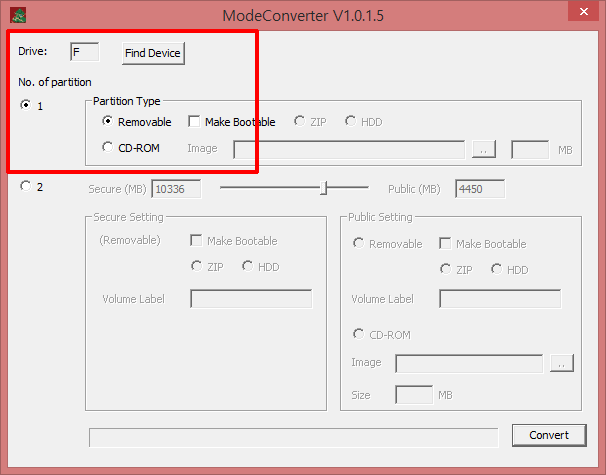The width and height of the screenshot is (606, 475).
Task: Click the Image path field next to CD-ROM
Action: pyautogui.click(x=349, y=149)
